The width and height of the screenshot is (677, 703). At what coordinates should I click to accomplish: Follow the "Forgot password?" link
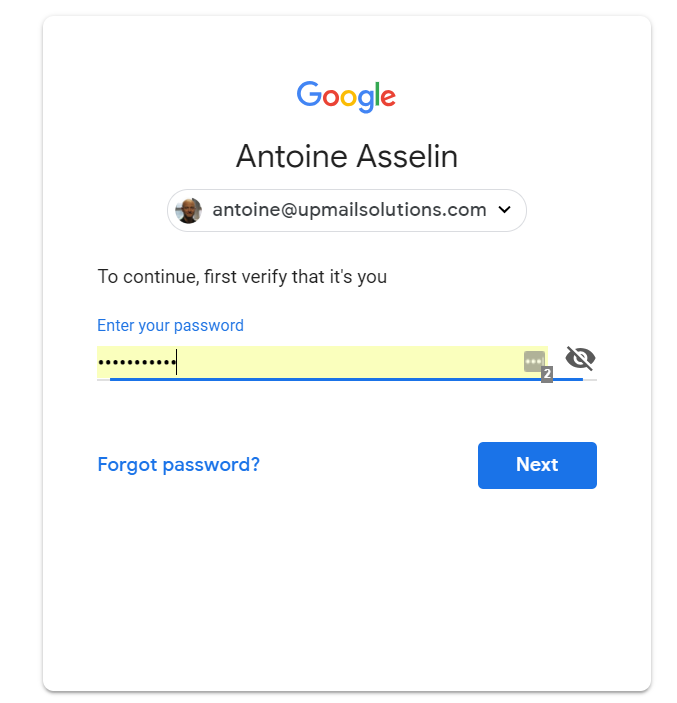178,465
